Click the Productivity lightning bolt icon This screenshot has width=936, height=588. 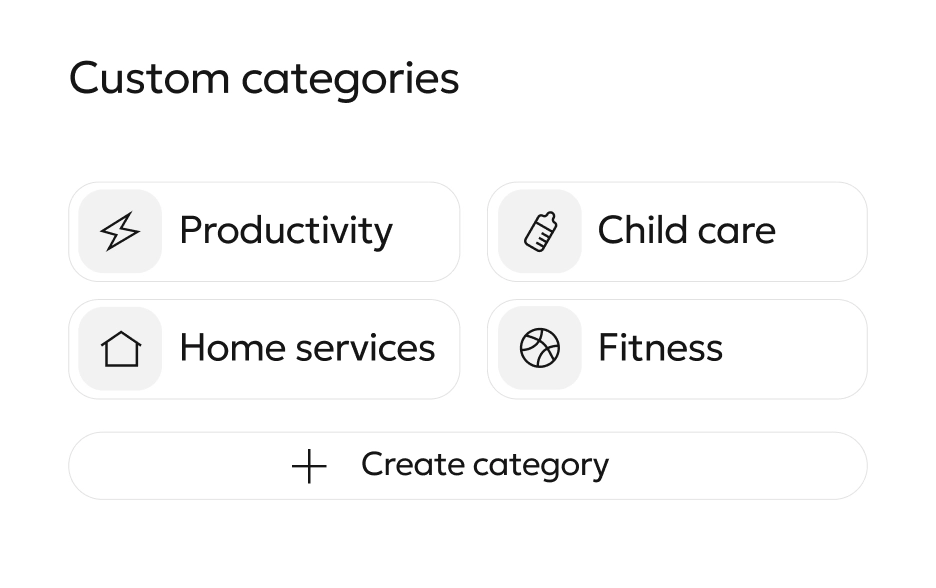point(120,232)
